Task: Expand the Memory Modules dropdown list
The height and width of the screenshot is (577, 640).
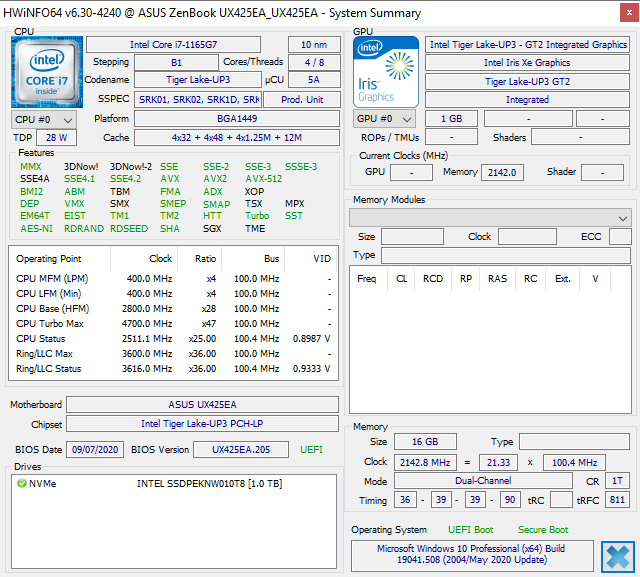Action: click(490, 217)
